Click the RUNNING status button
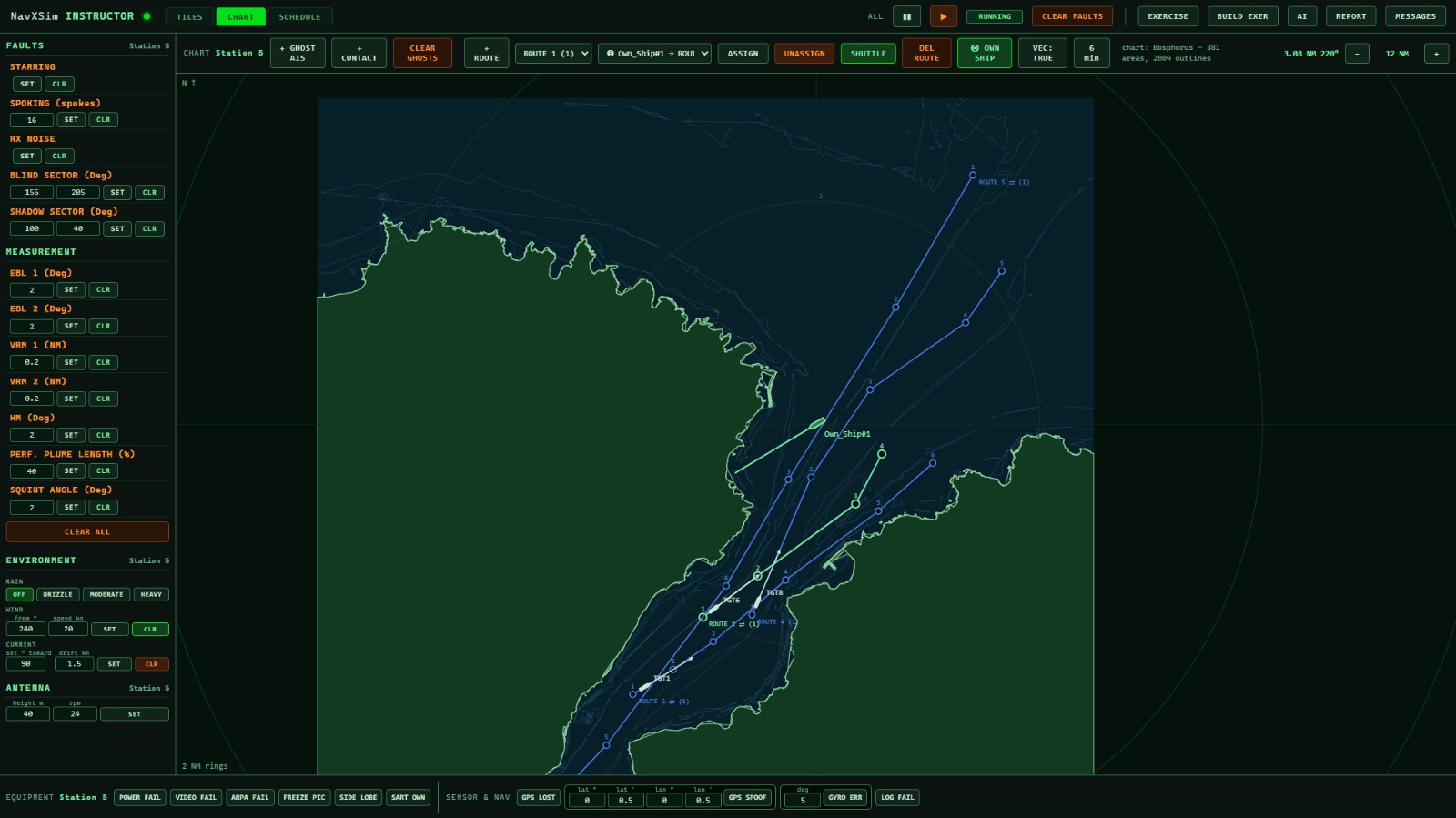 pyautogui.click(x=995, y=16)
